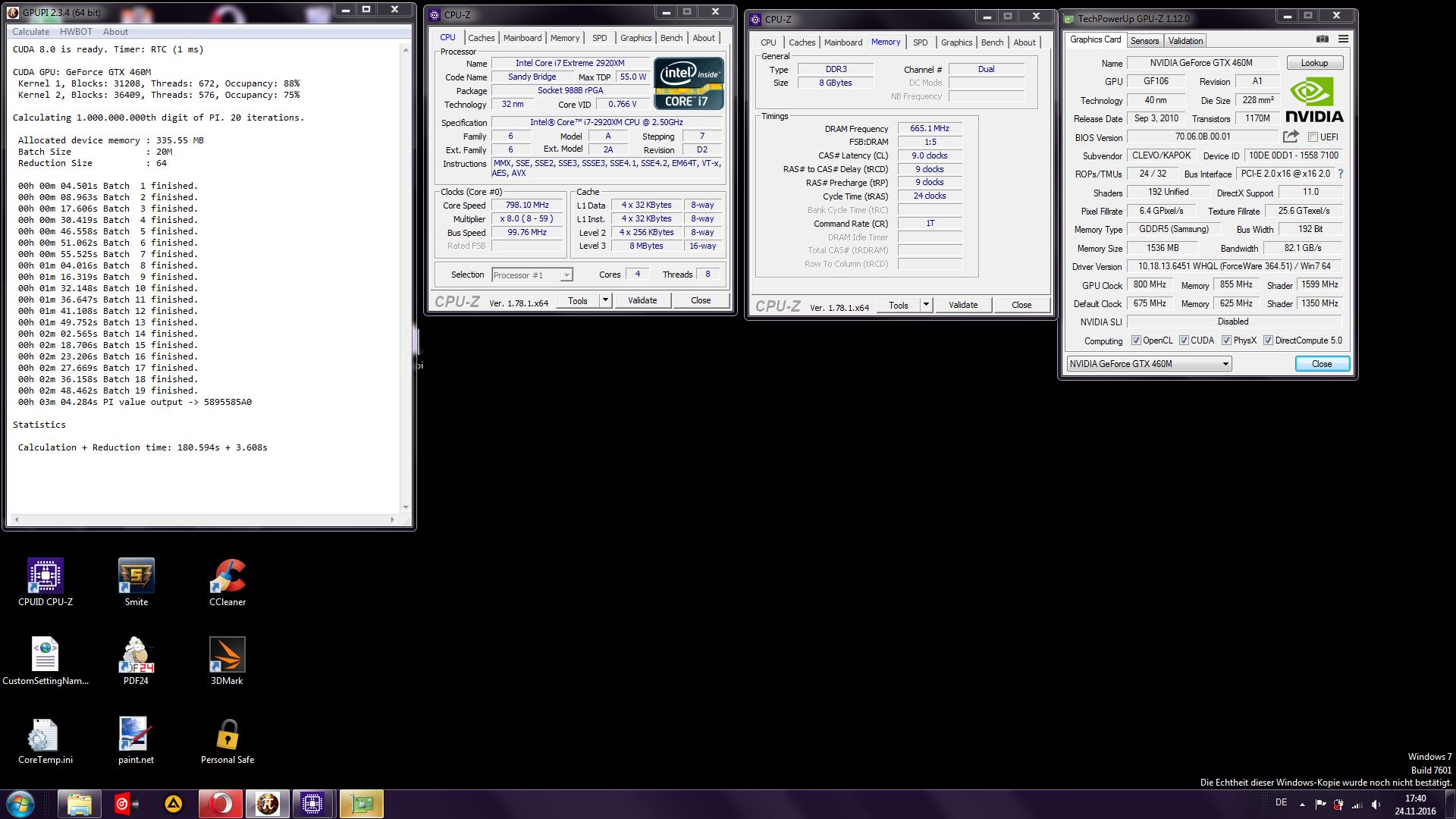Switch to Caches tab in first CPU-Z
Image resolution: width=1456 pixels, height=819 pixels.
[481, 38]
